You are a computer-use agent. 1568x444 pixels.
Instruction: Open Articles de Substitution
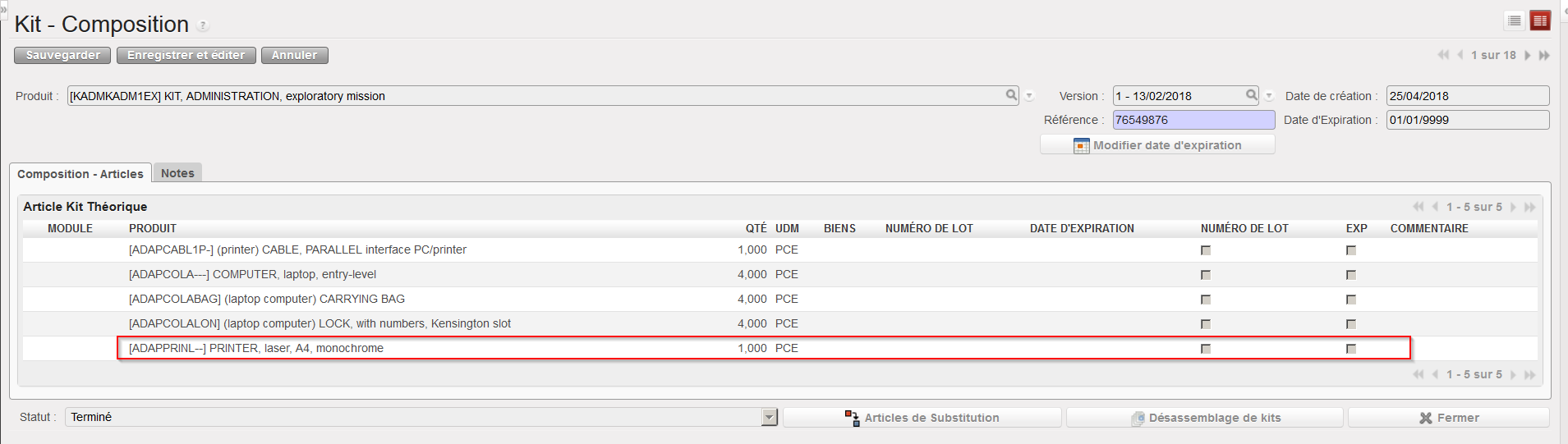click(922, 418)
